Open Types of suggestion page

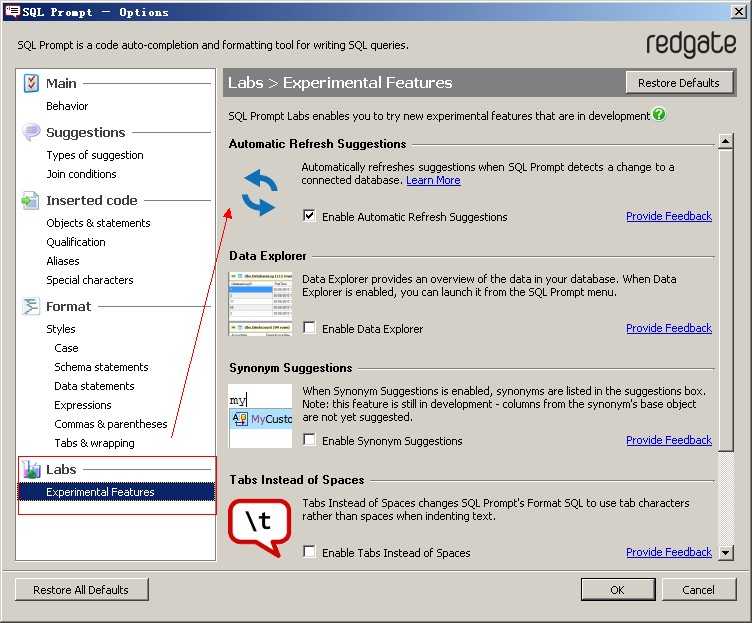point(95,155)
